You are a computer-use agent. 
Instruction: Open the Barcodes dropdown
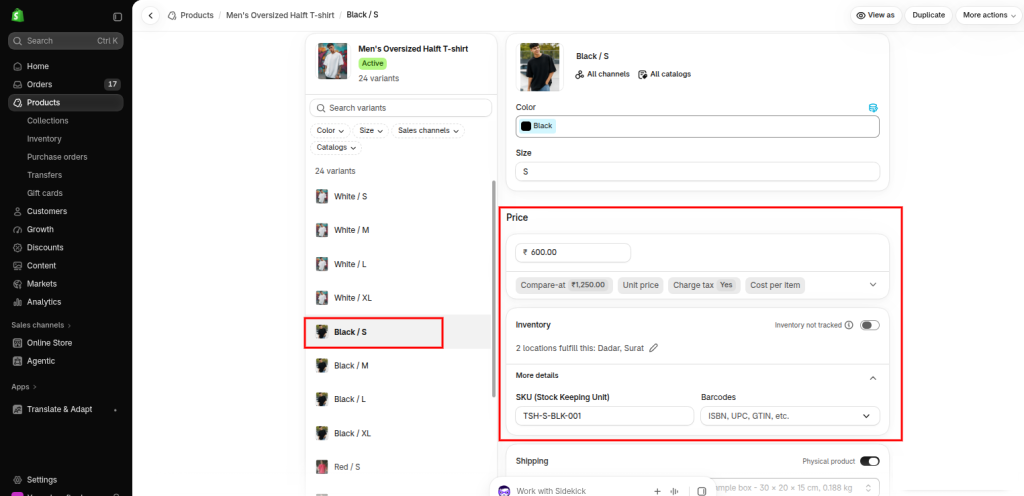click(790, 416)
